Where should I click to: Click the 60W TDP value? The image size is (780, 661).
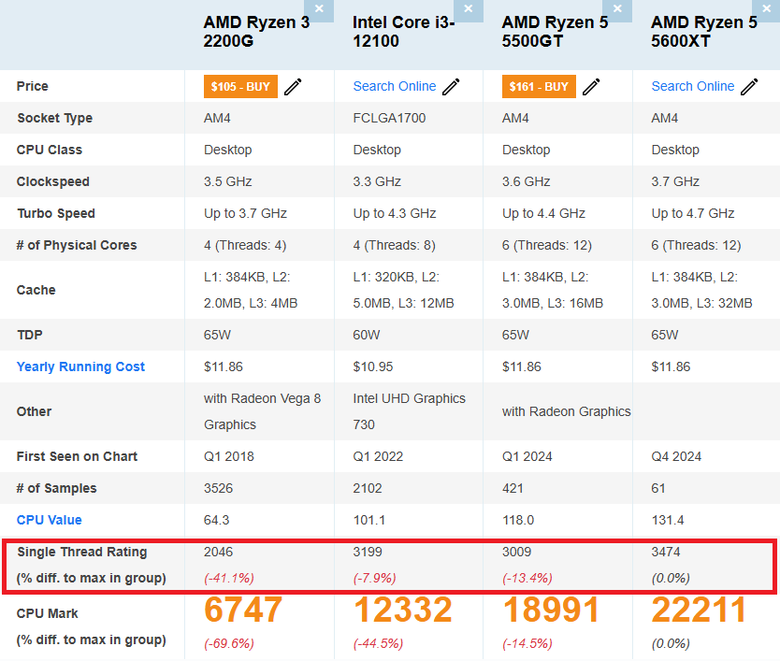click(367, 335)
